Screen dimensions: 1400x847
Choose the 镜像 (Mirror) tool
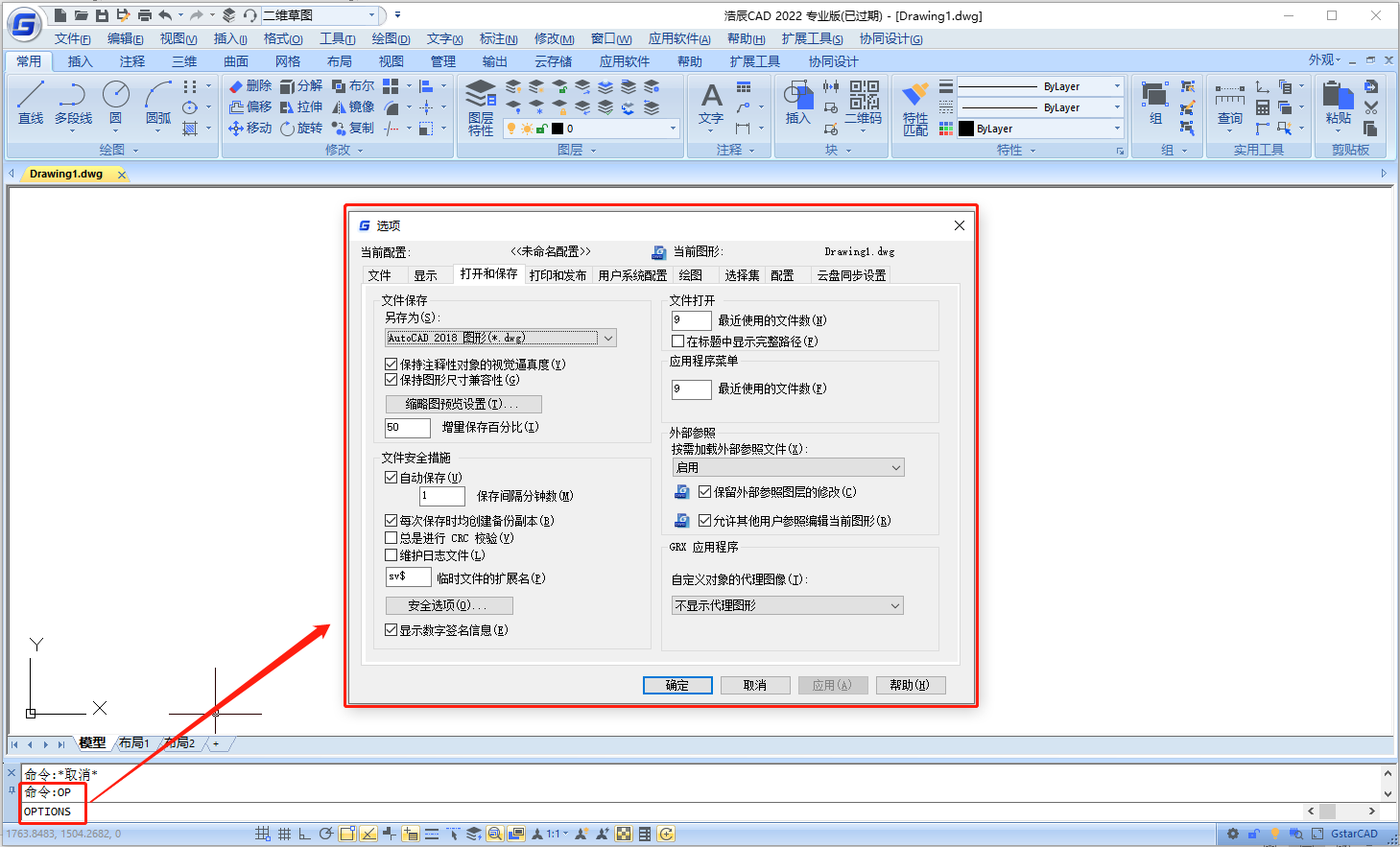tap(353, 107)
